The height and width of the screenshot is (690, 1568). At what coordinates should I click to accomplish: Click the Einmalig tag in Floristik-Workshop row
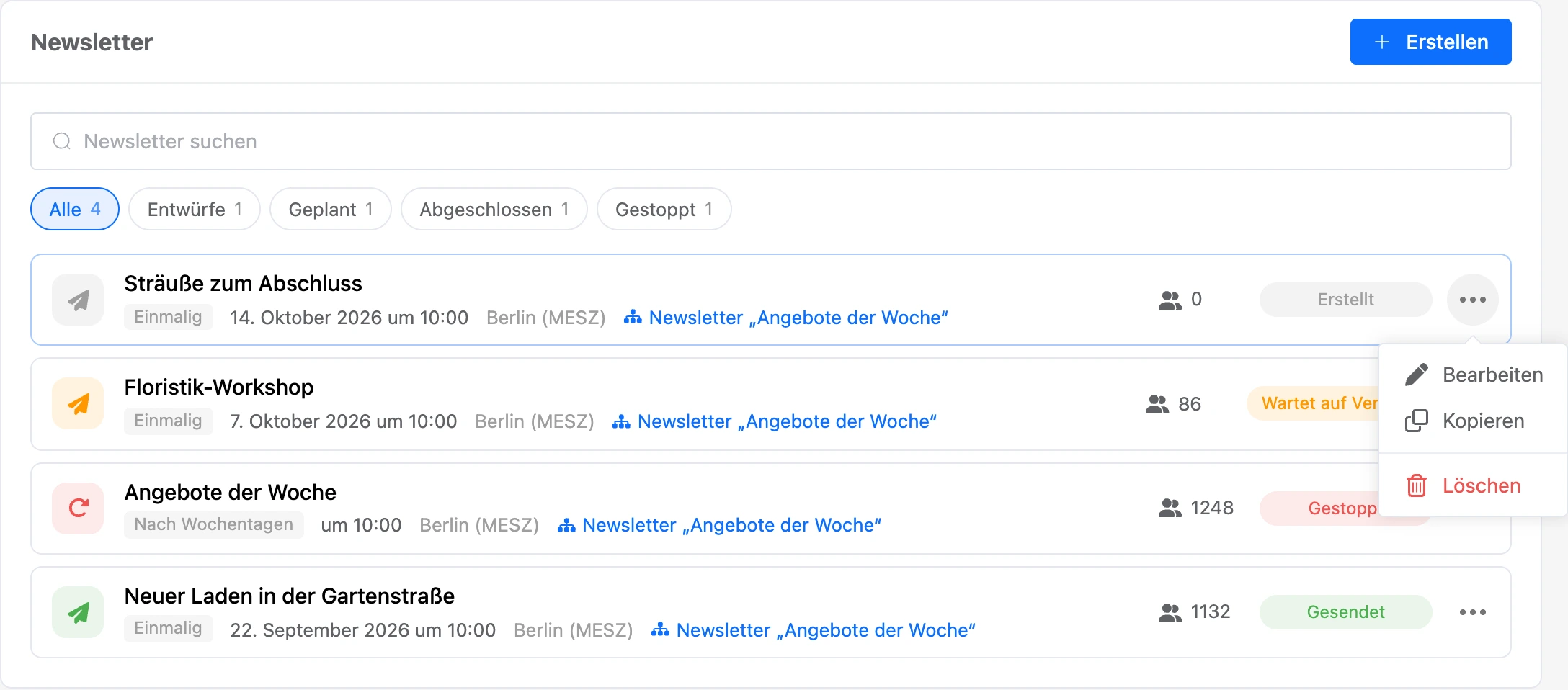pyautogui.click(x=168, y=421)
